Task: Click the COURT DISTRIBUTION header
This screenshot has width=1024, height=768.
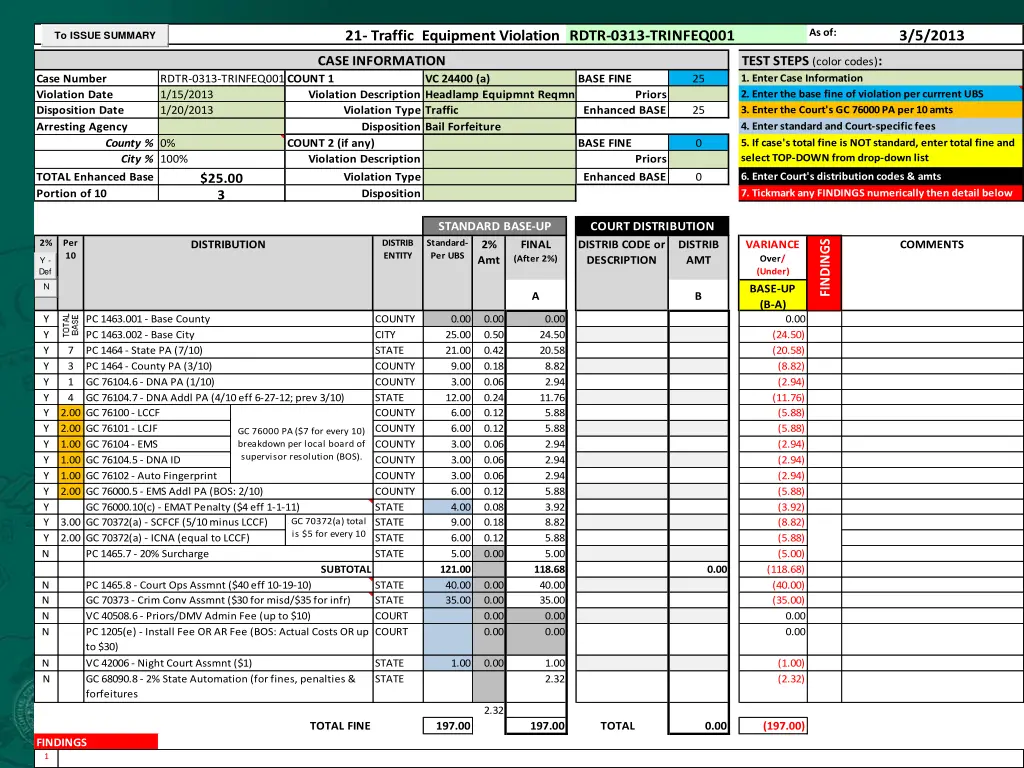Action: click(652, 226)
